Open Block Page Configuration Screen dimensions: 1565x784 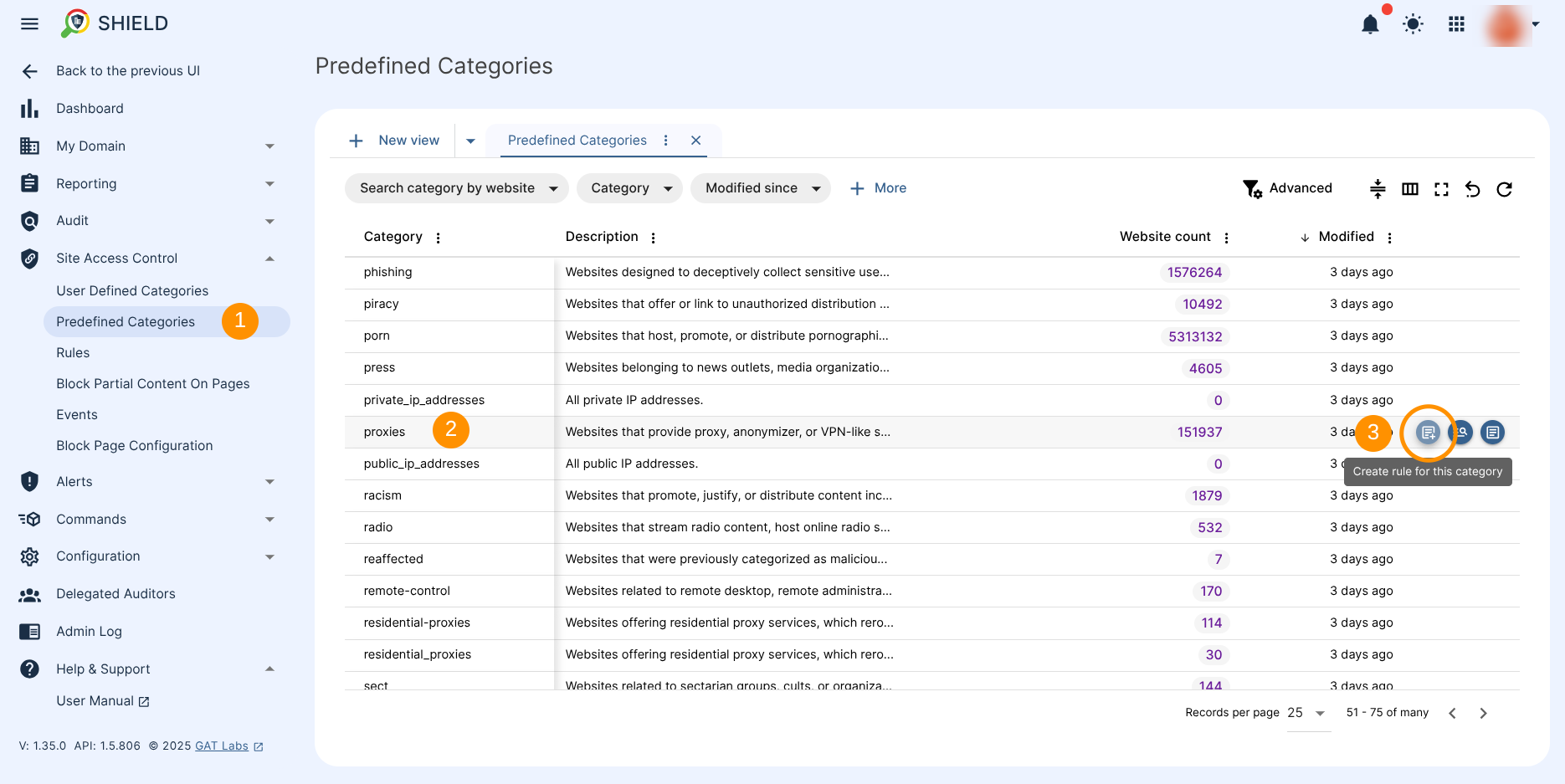coord(134,446)
